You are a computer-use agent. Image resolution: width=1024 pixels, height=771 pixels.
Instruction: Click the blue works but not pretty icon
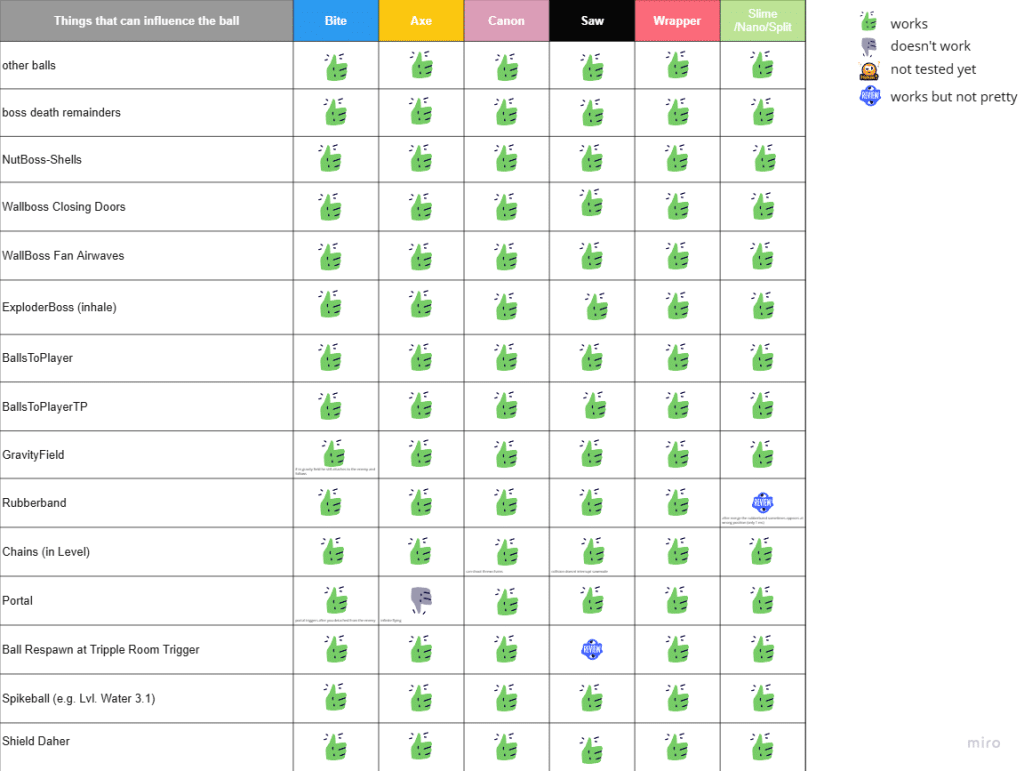870,96
